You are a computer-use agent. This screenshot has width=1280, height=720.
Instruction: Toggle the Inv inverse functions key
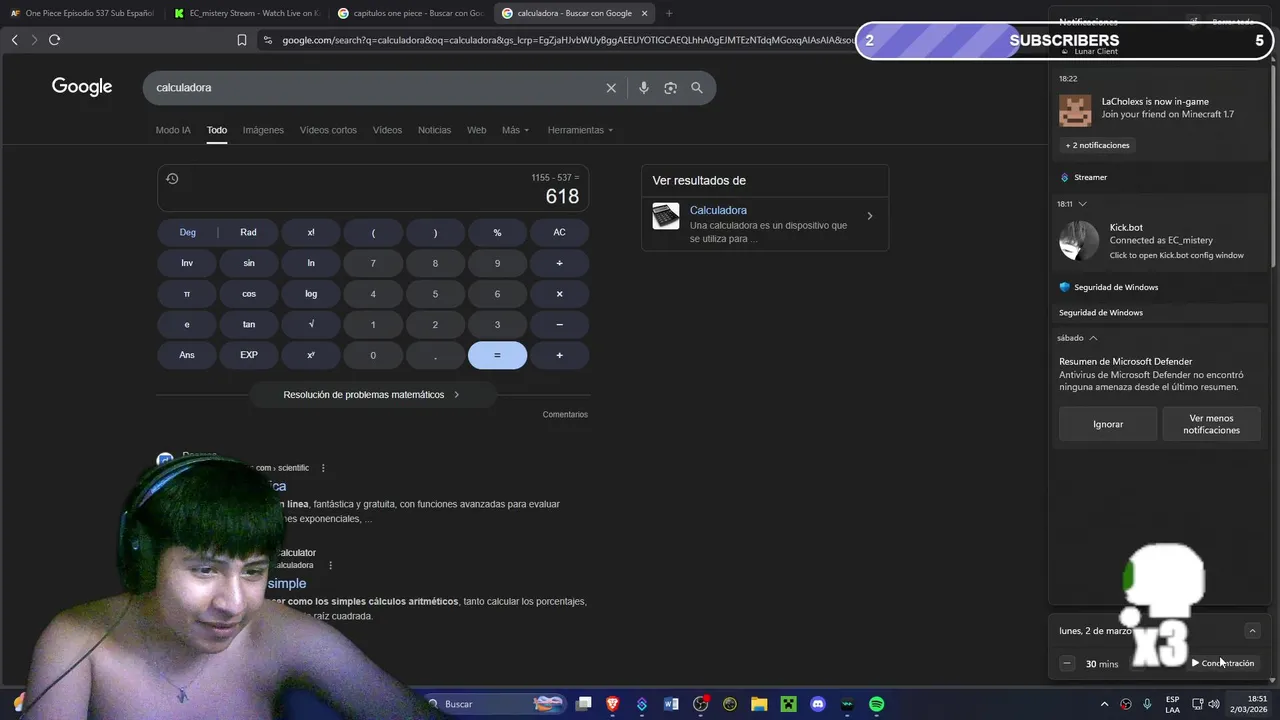point(187,263)
